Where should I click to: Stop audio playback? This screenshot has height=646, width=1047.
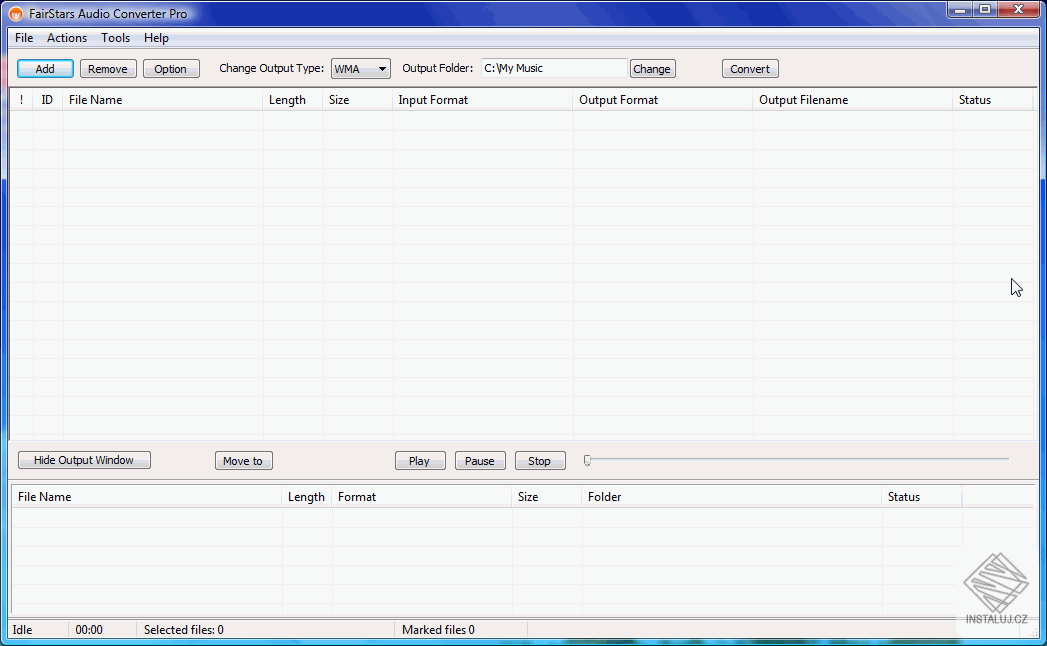click(x=540, y=461)
